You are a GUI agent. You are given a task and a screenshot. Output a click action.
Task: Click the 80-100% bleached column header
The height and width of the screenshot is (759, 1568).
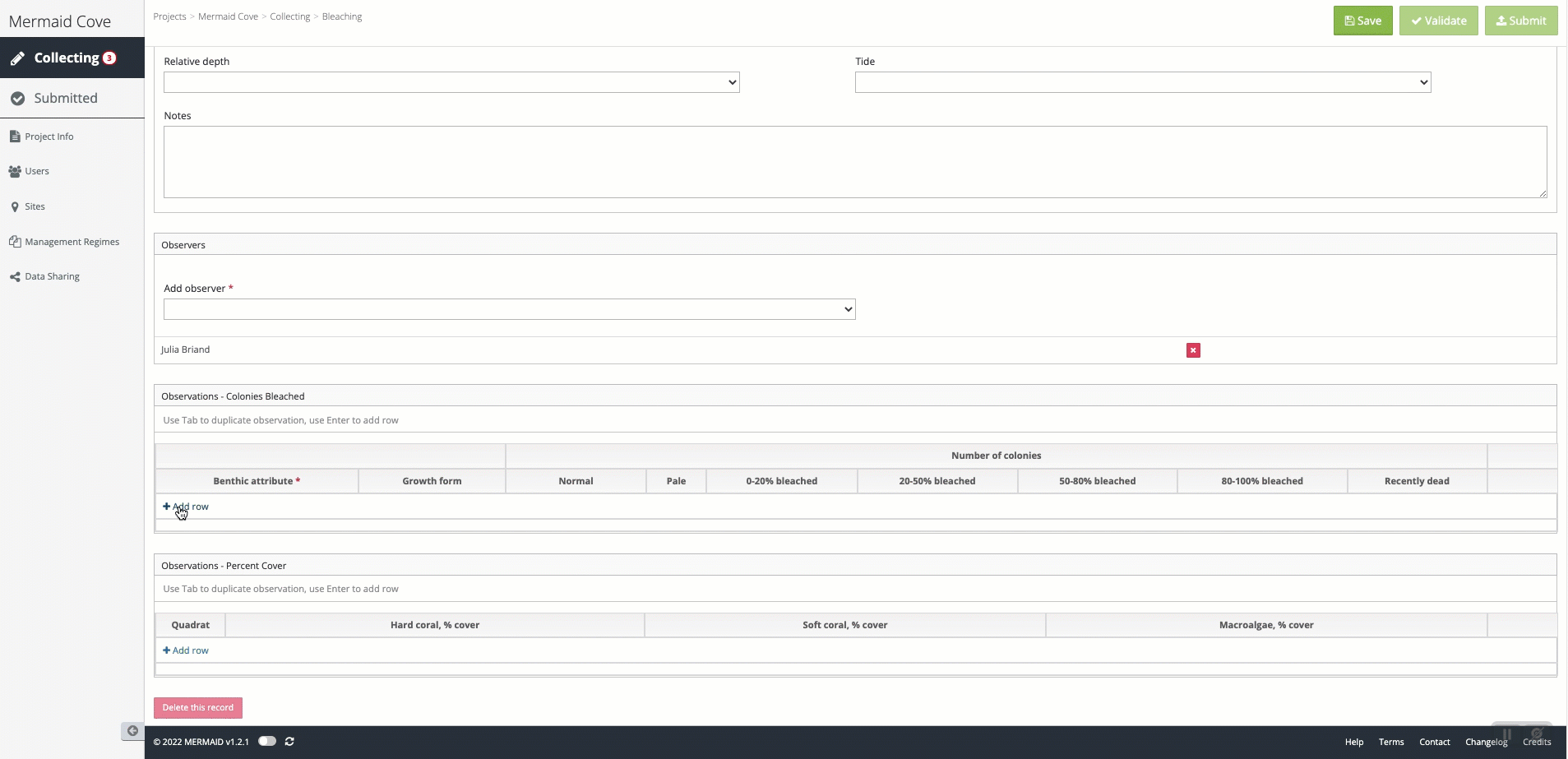(1262, 481)
